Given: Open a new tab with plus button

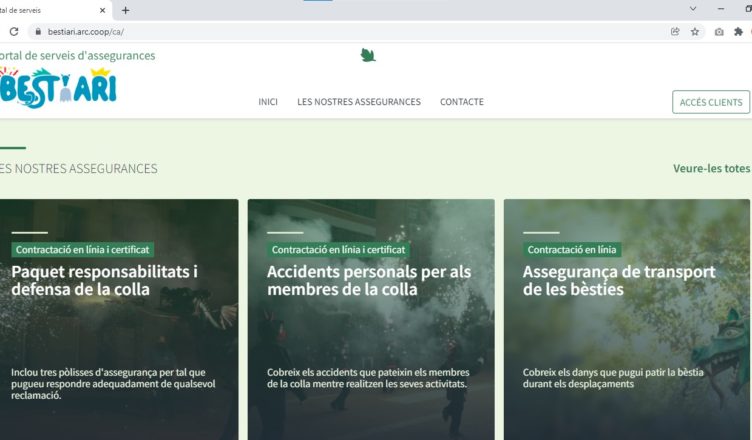Looking at the screenshot, I should pos(125,10).
